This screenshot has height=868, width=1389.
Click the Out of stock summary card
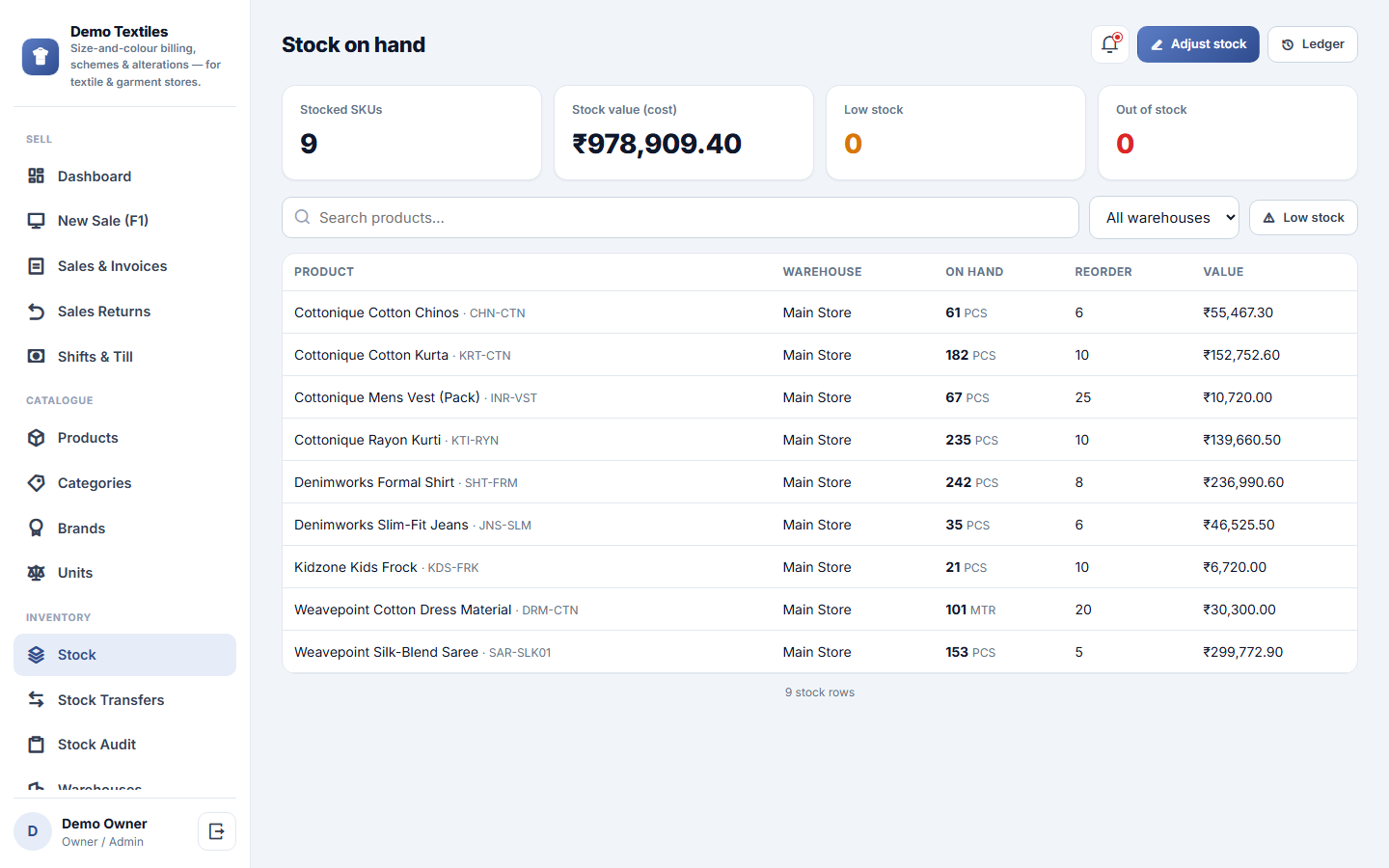[1228, 133]
